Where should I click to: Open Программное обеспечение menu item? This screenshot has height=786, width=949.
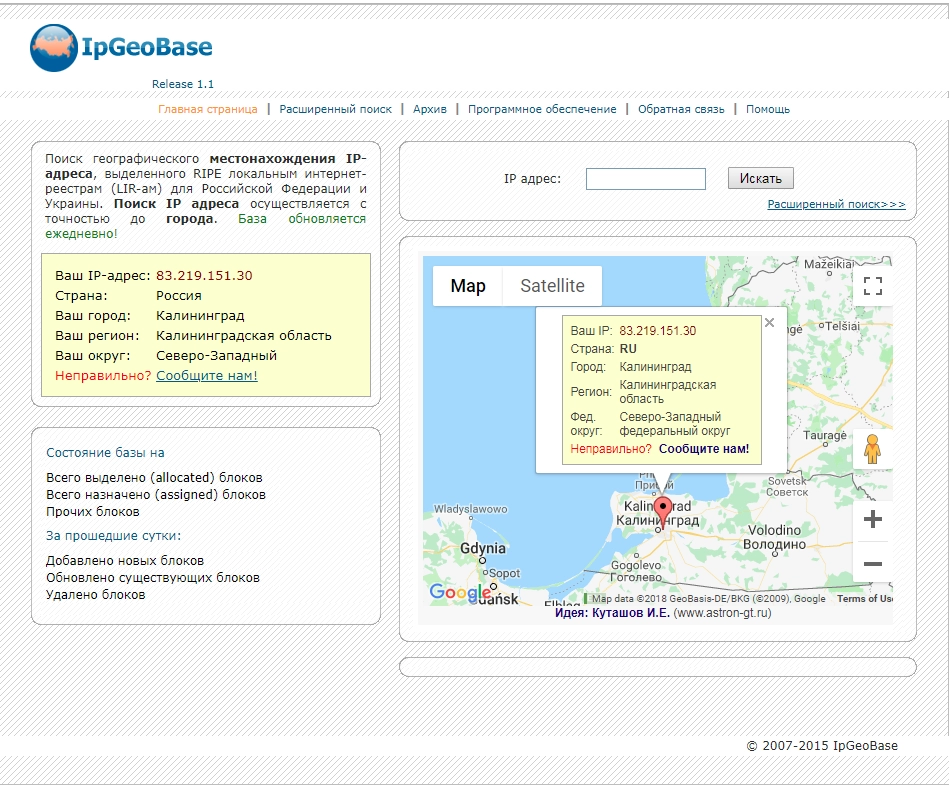(542, 110)
